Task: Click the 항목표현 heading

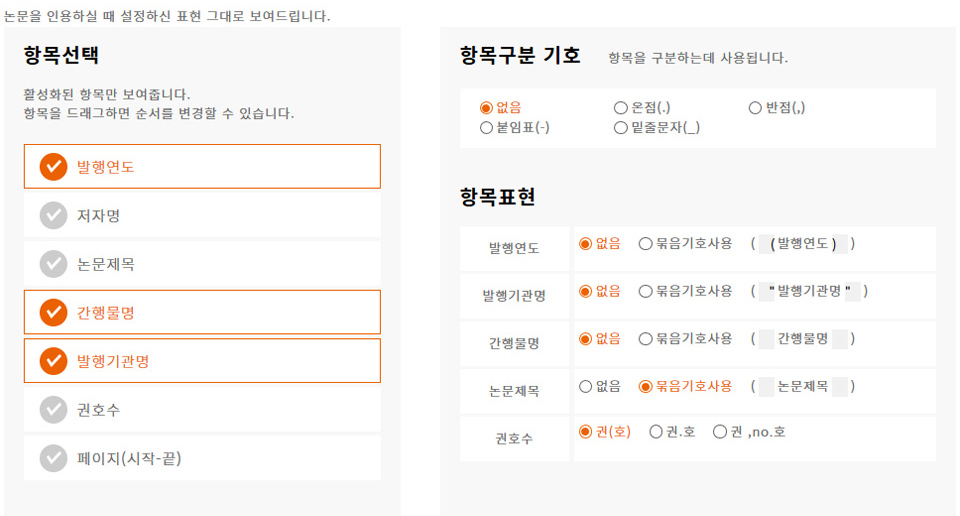Action: click(x=498, y=197)
